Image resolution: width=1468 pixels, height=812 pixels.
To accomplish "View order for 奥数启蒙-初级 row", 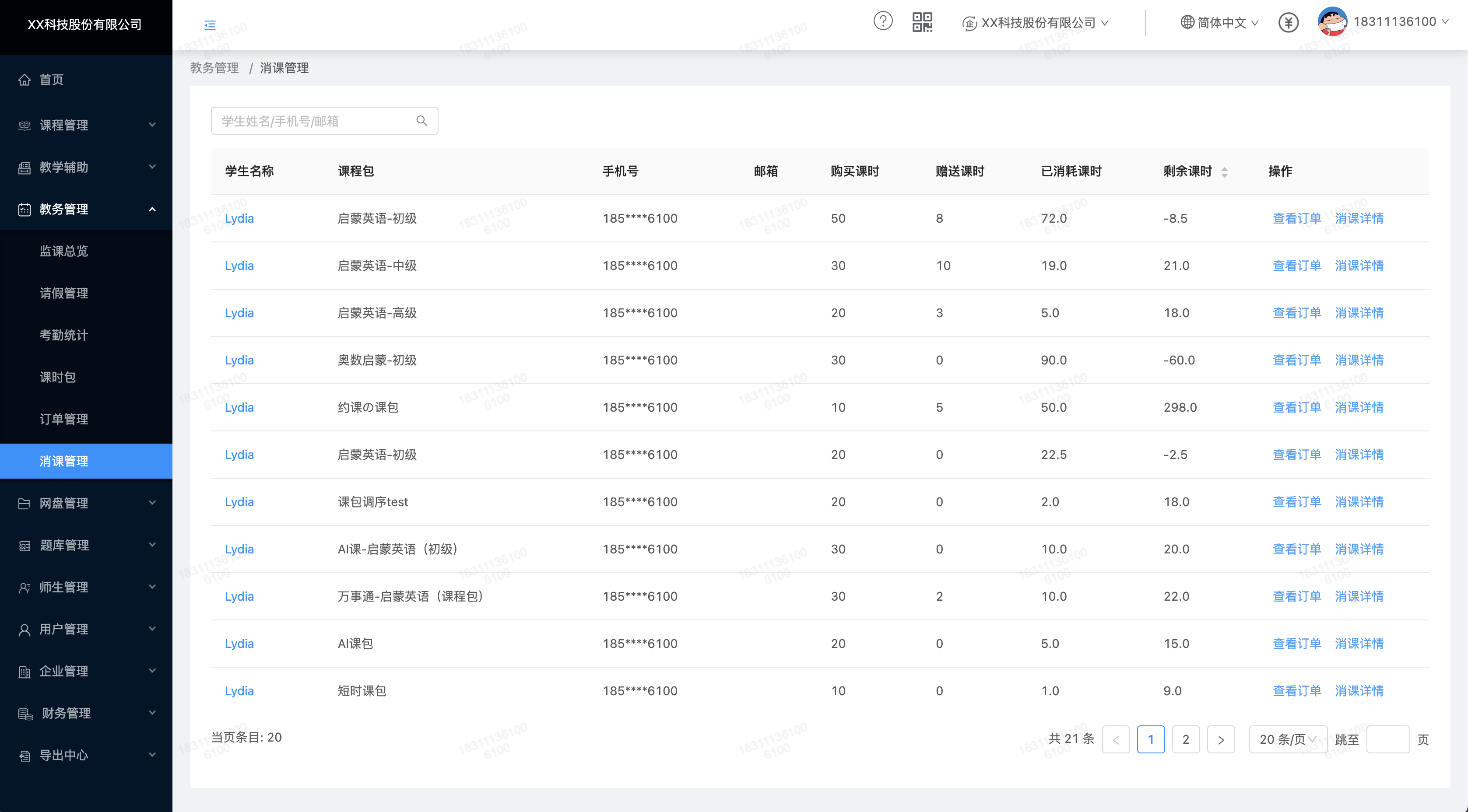I will pos(1296,360).
